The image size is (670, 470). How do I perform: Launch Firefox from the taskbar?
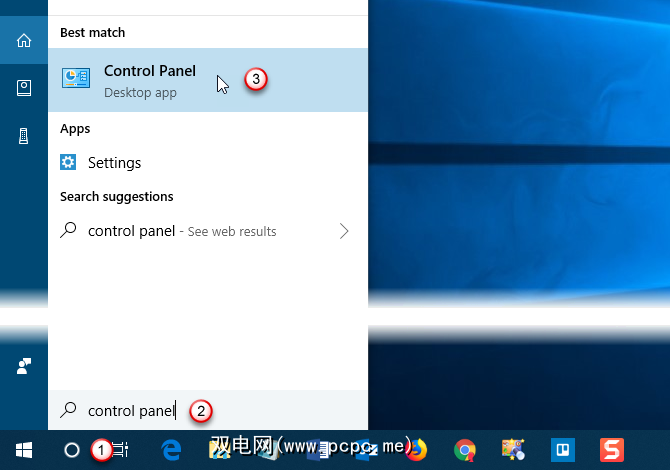(x=416, y=450)
